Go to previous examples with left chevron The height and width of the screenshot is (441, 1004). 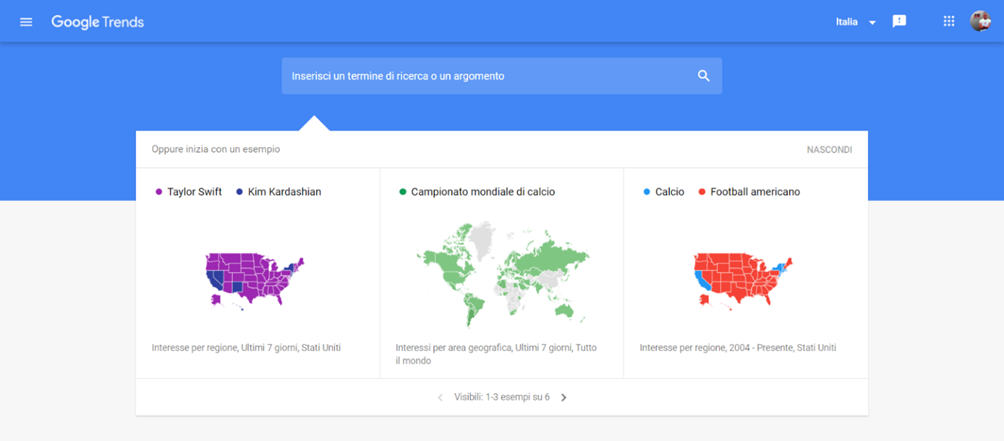point(440,397)
